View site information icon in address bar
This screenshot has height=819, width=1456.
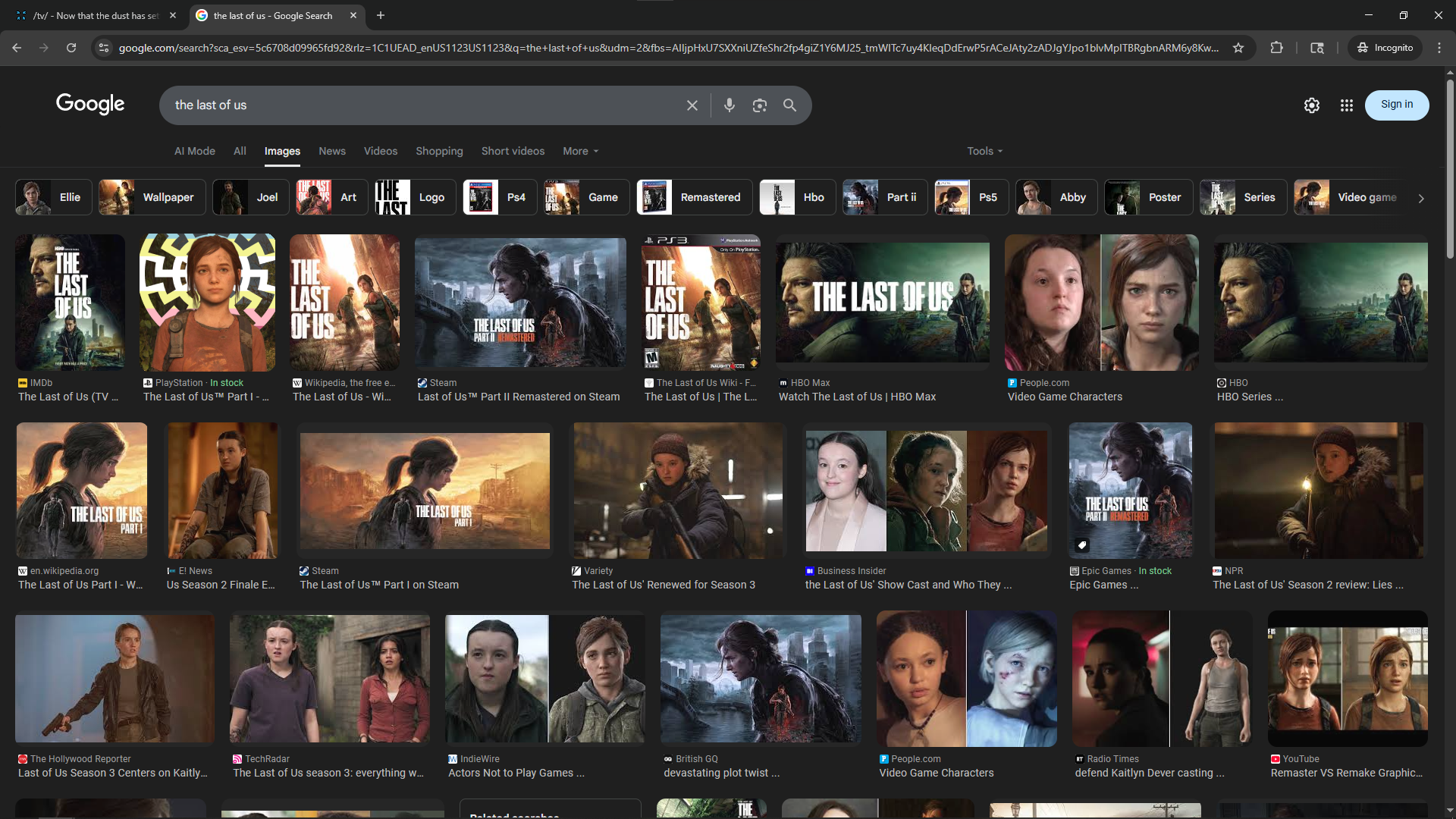point(104,48)
